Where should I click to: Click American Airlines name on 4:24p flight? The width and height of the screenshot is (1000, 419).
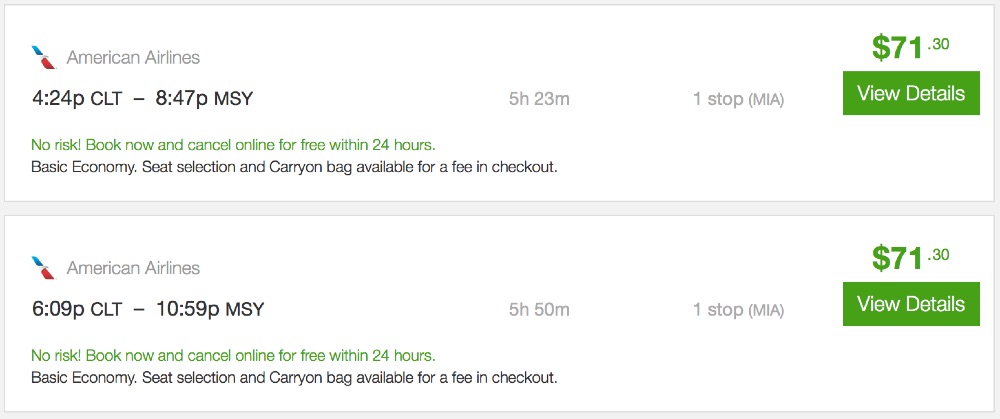coord(133,58)
